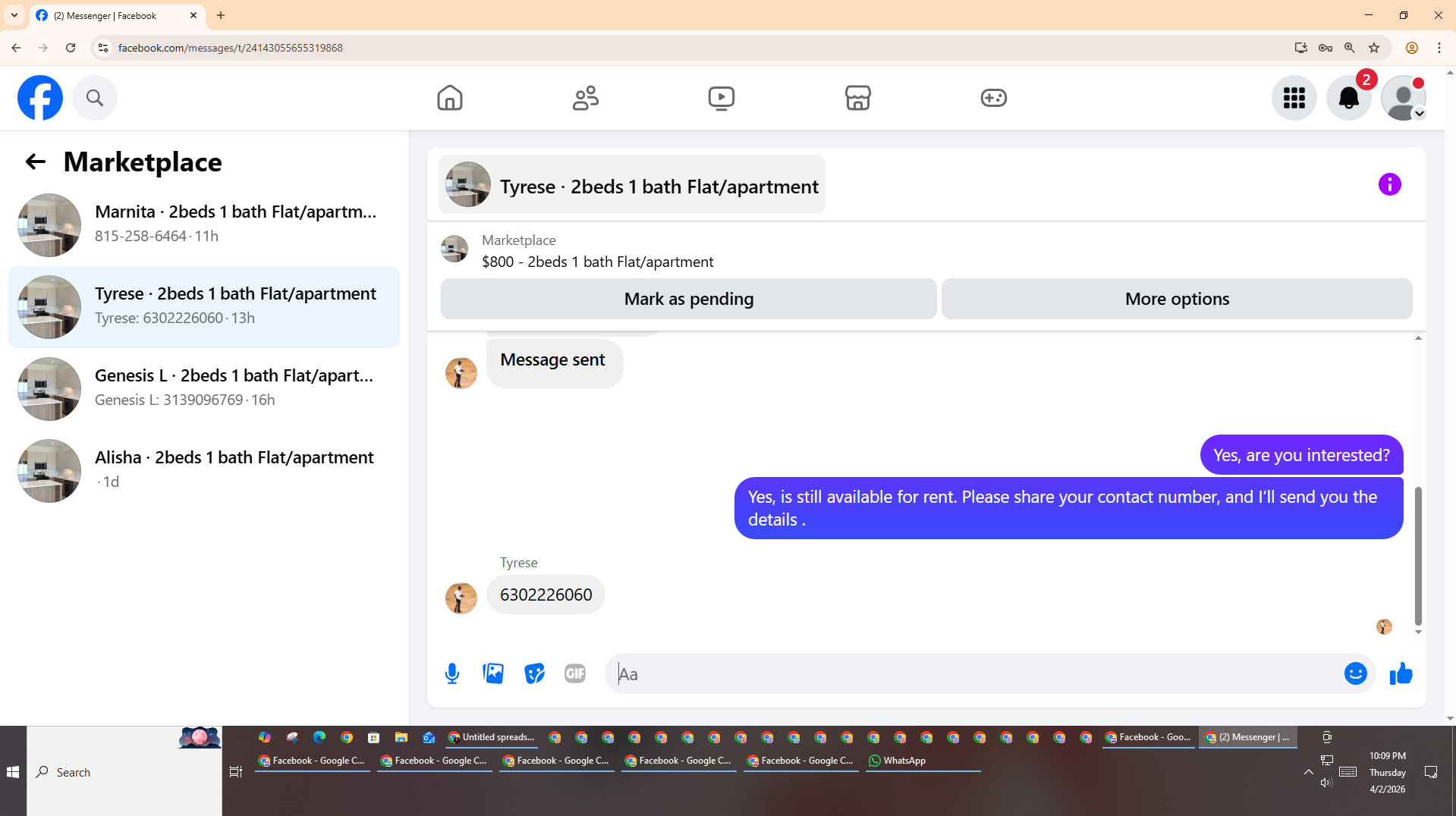The image size is (1456, 816).
Task: Click the "Yes, are you interested?" bubble
Action: coord(1301,455)
